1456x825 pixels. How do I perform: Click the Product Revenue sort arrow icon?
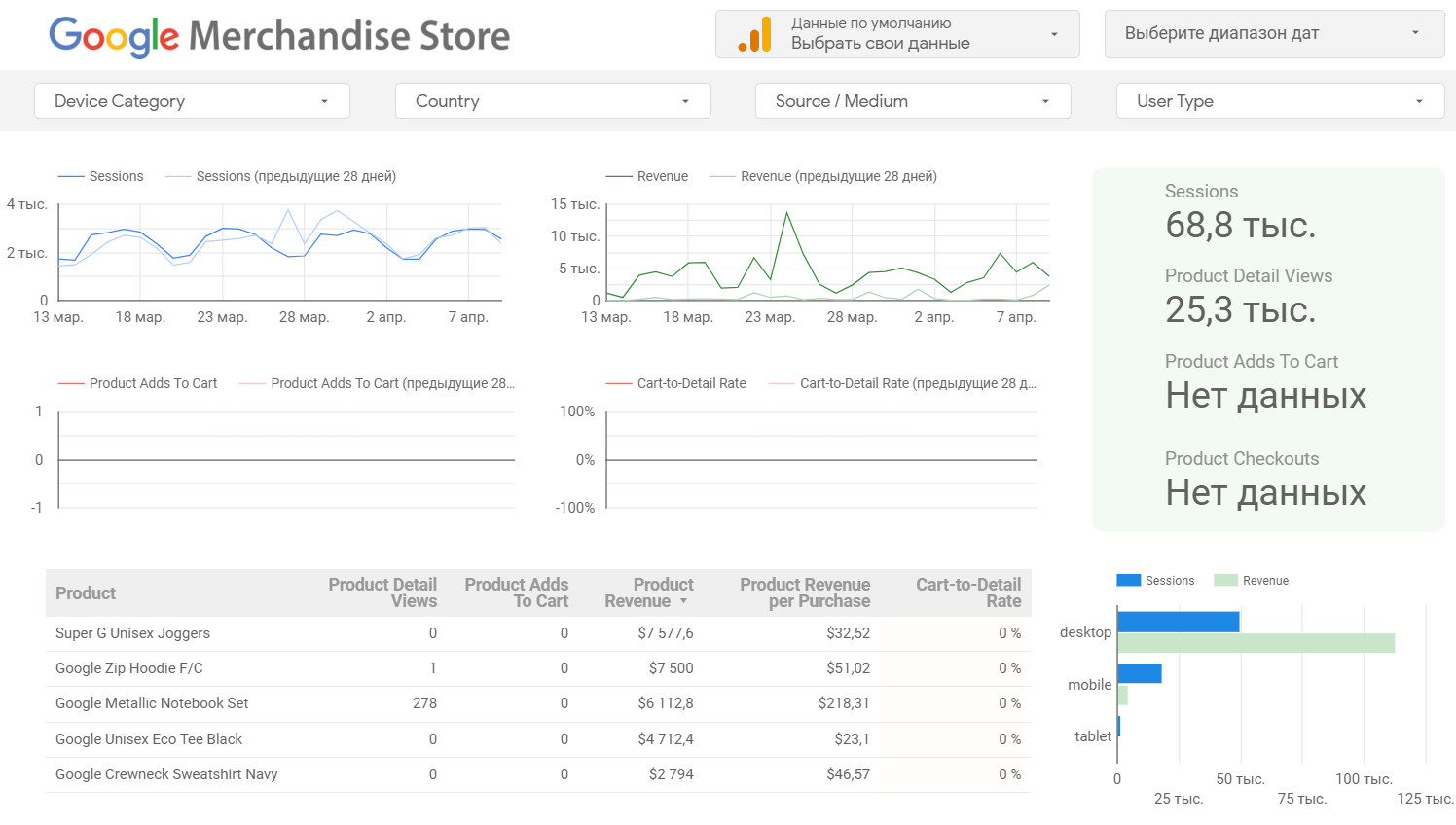click(x=683, y=601)
